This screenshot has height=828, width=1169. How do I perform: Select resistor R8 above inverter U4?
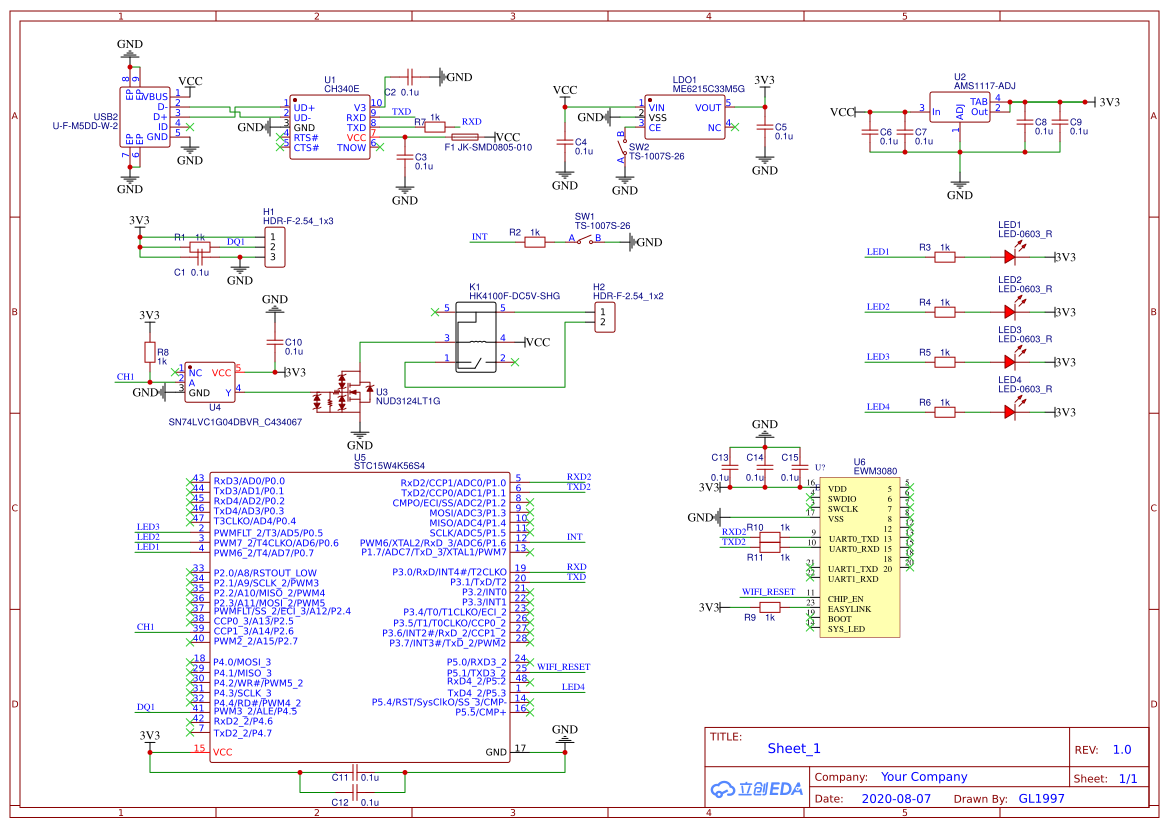[x=150, y=353]
